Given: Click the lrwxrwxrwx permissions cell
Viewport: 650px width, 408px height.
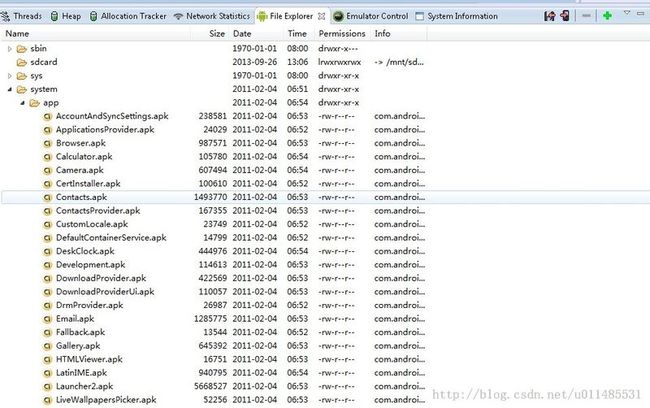Looking at the screenshot, I should [x=340, y=62].
